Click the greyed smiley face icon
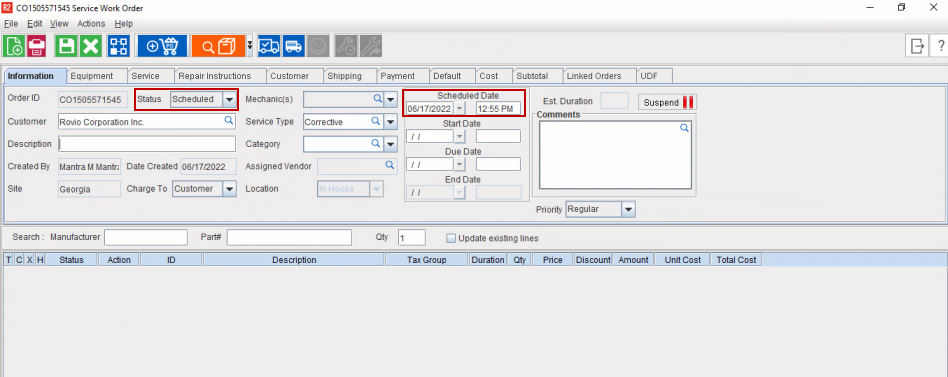 318,46
